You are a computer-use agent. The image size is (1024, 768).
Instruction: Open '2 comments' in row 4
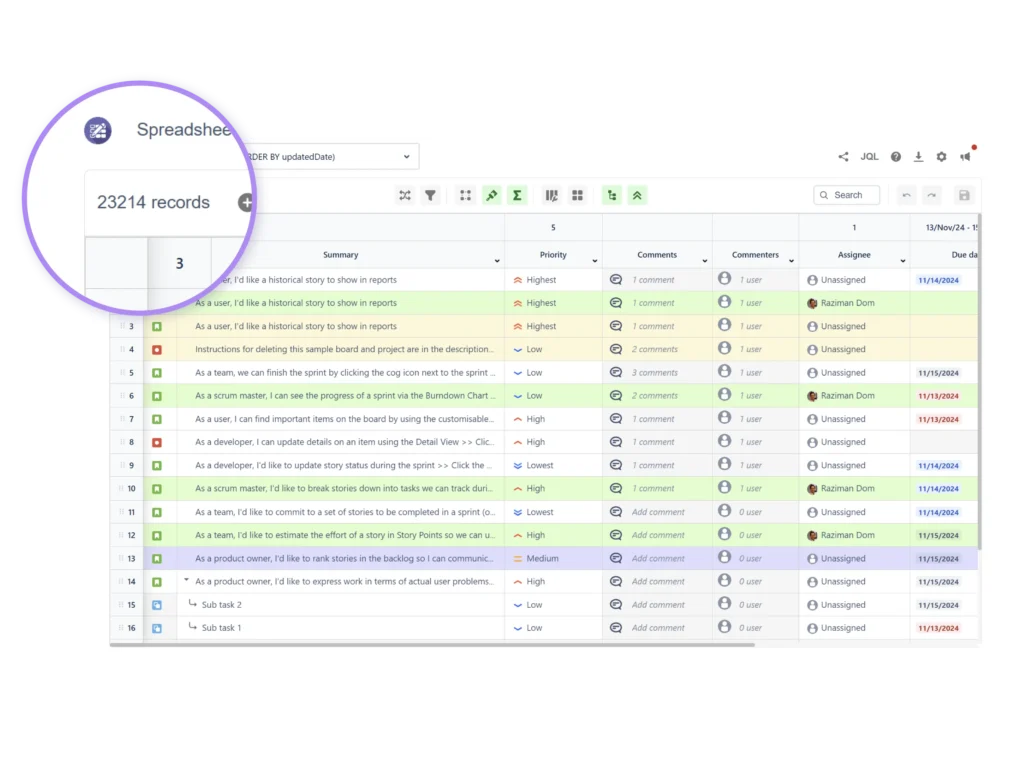654,349
